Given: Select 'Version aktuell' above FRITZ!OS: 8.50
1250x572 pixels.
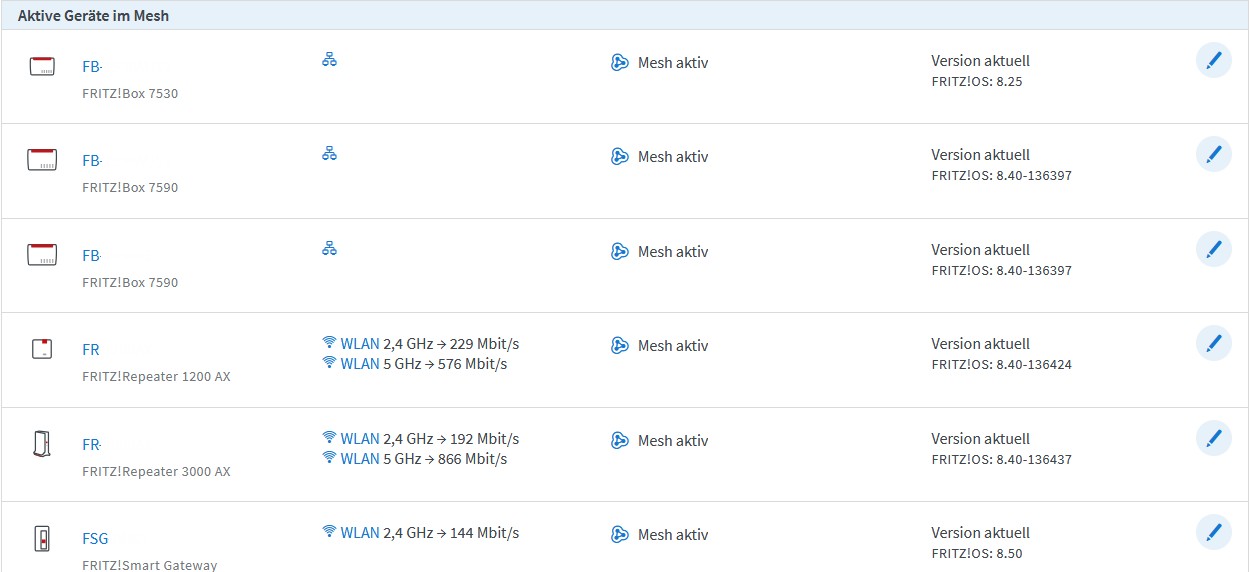Looking at the screenshot, I should [x=980, y=533].
